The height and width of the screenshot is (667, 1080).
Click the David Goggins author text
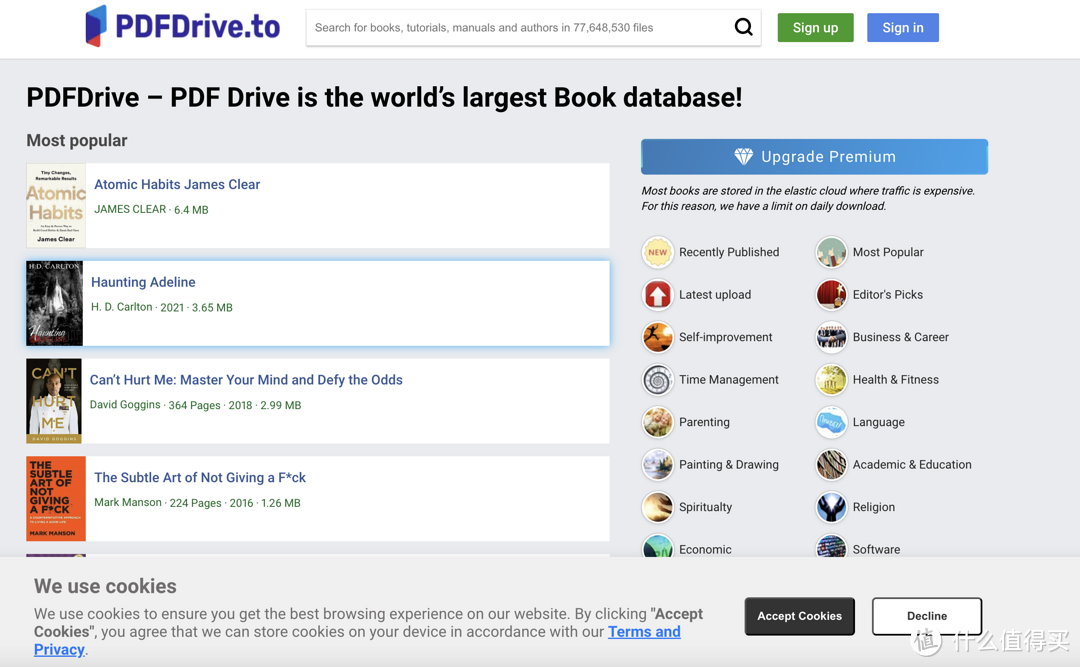click(125, 405)
